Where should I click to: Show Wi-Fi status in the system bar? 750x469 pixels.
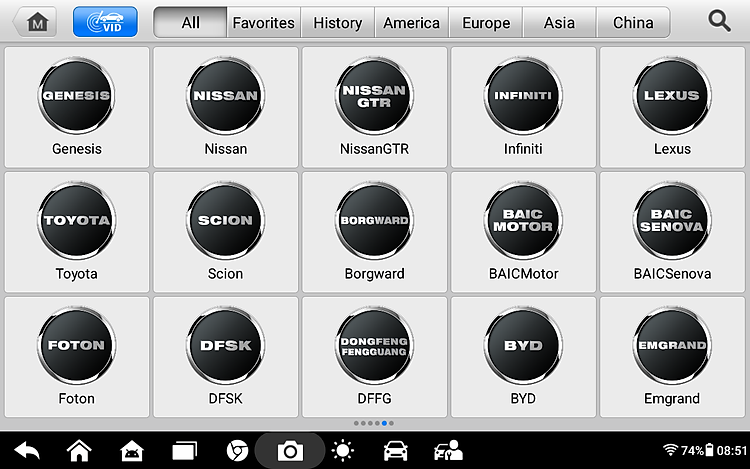(671, 450)
